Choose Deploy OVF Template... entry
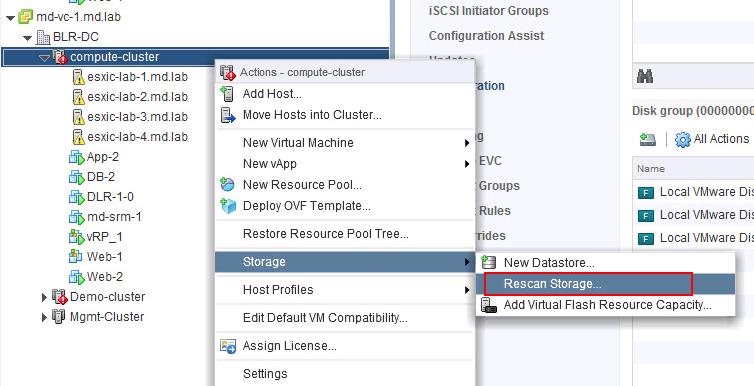754x386 pixels. (x=344, y=206)
